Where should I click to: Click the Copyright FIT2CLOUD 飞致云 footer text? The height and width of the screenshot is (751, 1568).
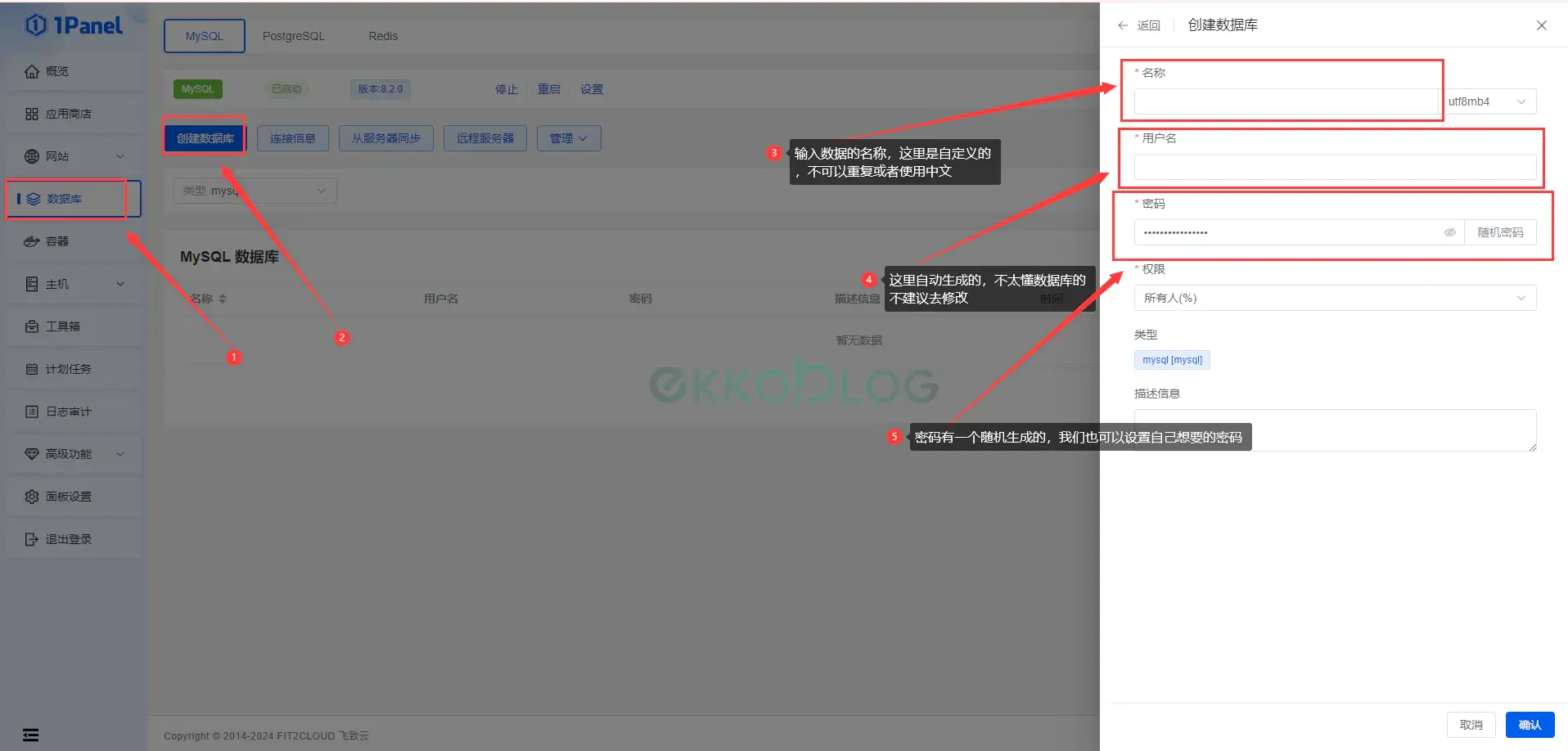(266, 735)
